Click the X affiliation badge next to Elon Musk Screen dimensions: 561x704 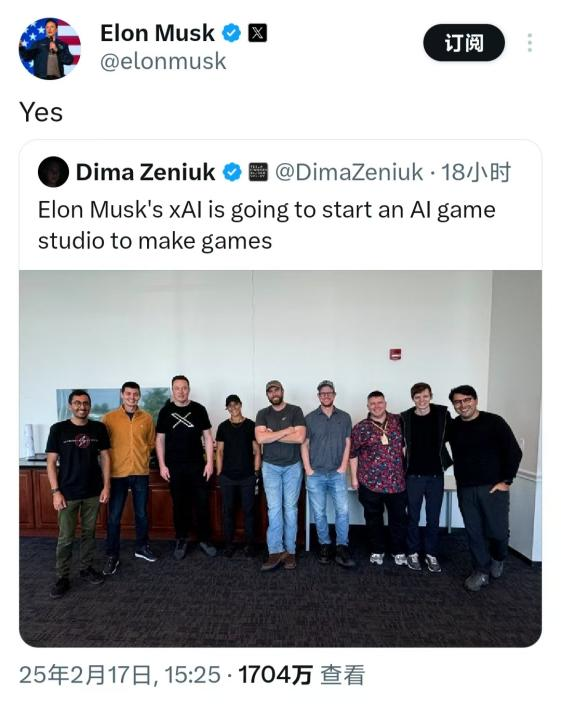[258, 33]
